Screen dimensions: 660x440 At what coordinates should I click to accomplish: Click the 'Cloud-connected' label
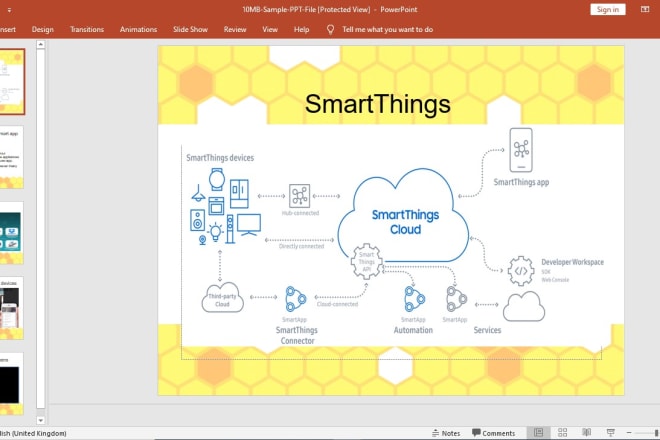click(337, 304)
